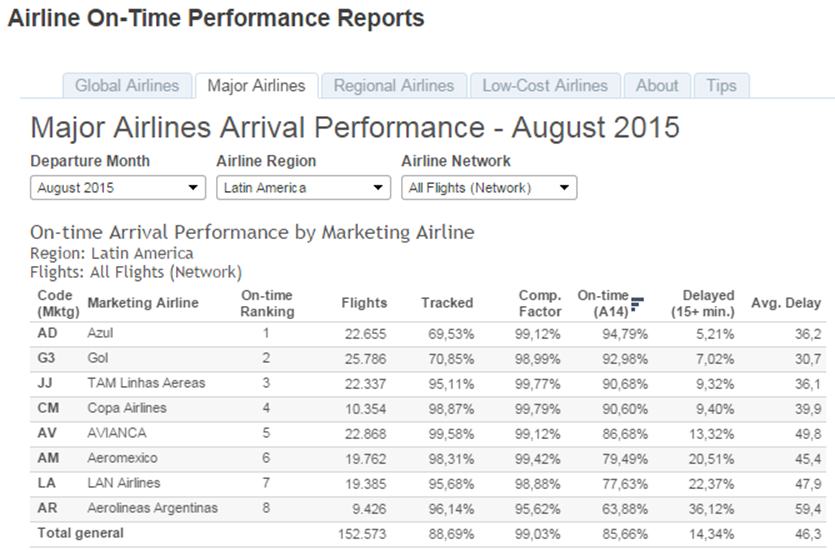Click the Major Airlines Arrival Performance heading

[x=355, y=127]
